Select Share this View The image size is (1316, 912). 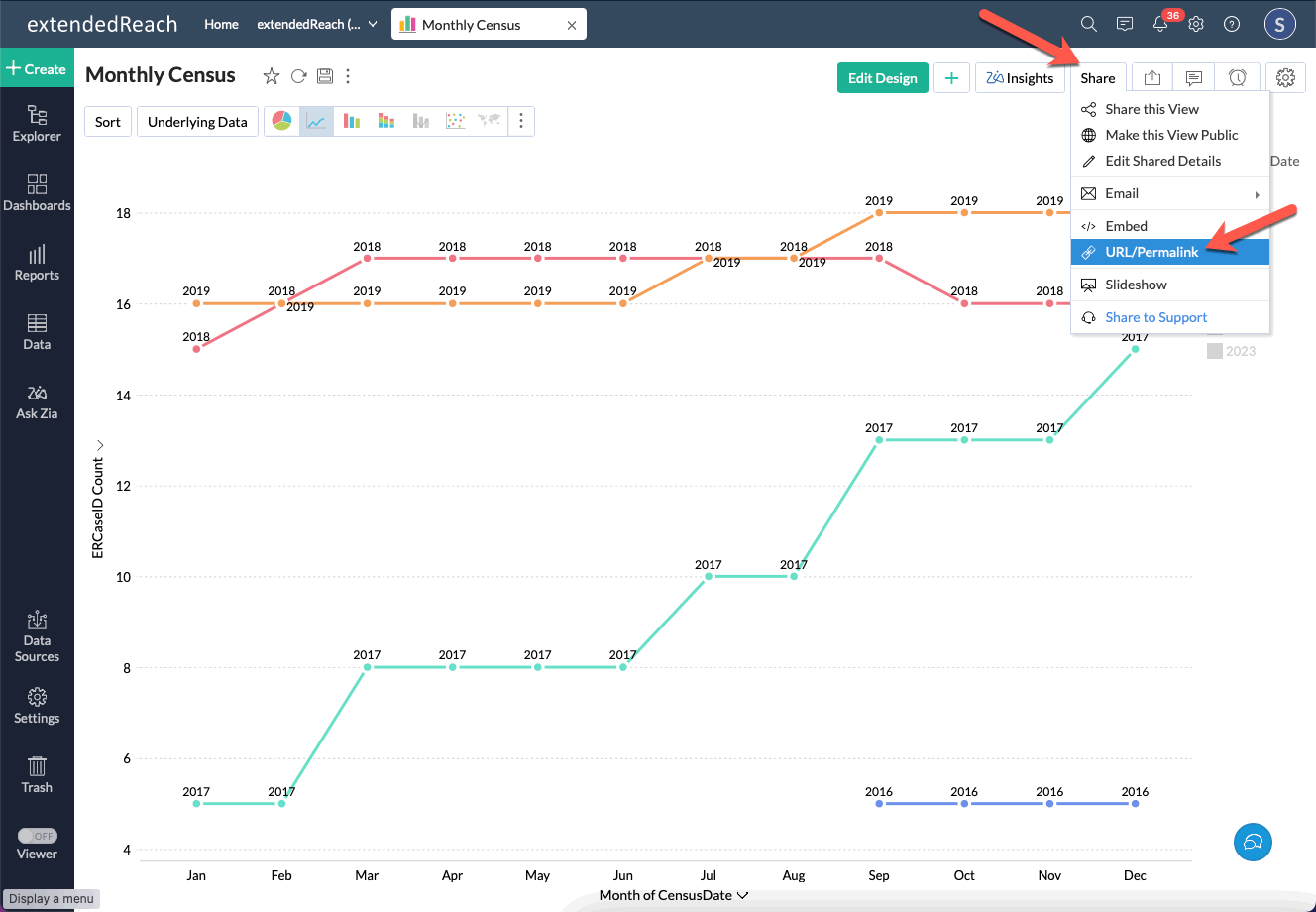[x=1170, y=109]
